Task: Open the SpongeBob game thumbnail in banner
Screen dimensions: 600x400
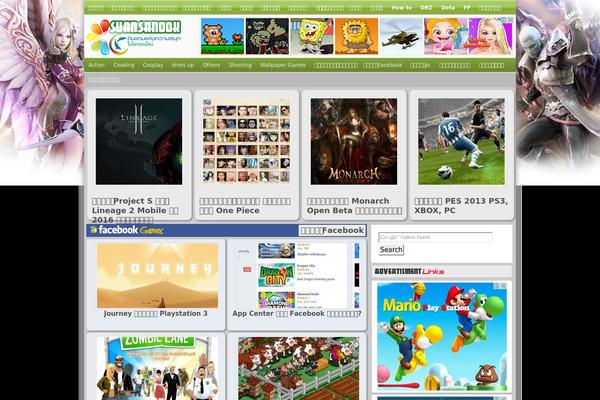Action: 312,36
